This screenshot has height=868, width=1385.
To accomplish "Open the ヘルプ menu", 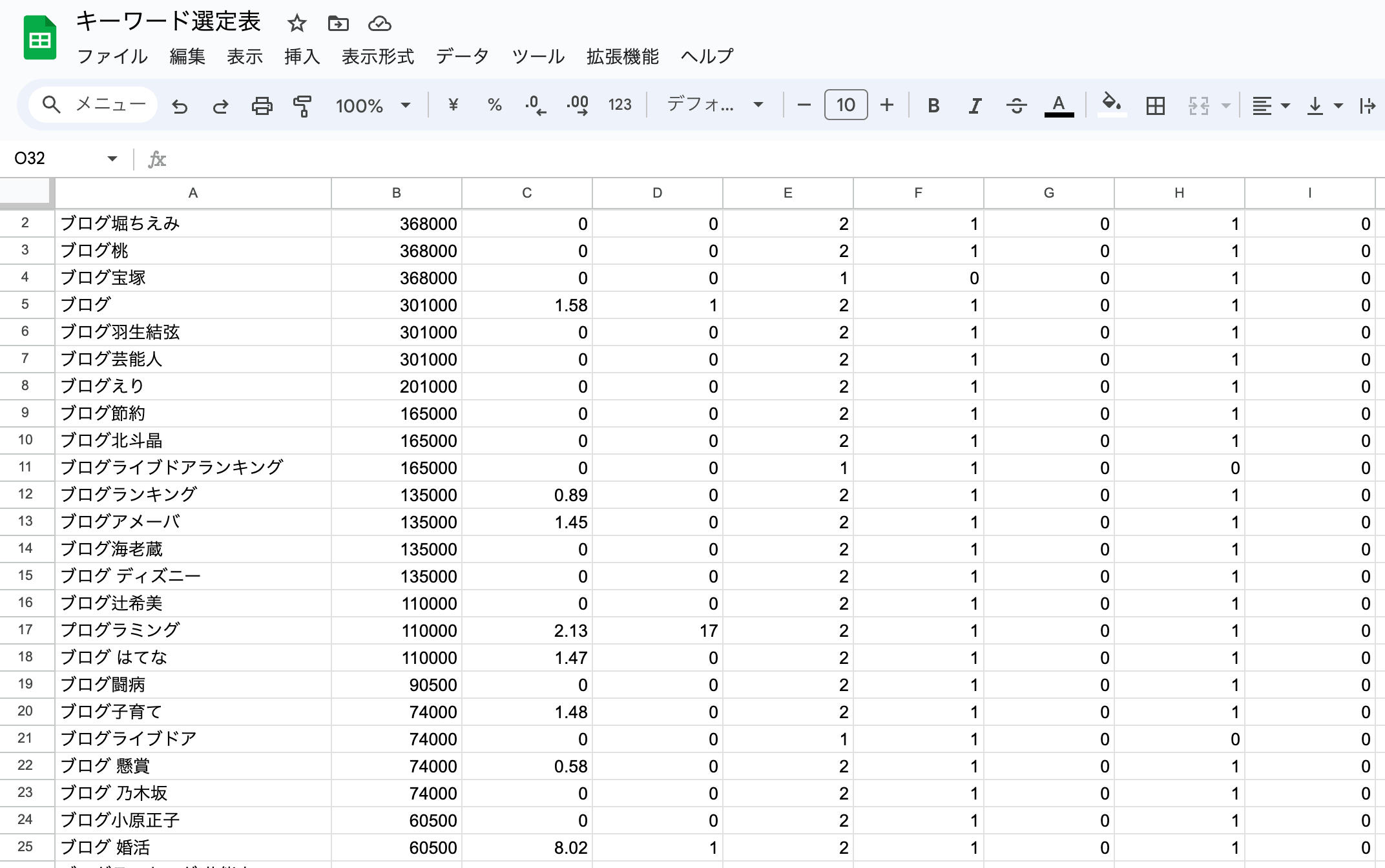I will (707, 57).
